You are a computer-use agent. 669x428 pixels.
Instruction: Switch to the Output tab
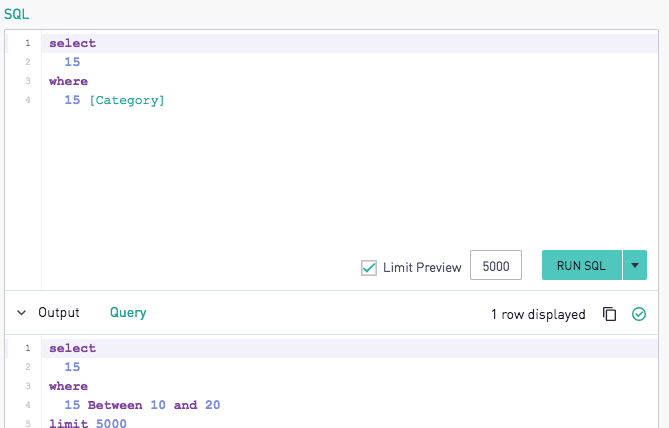coord(59,313)
